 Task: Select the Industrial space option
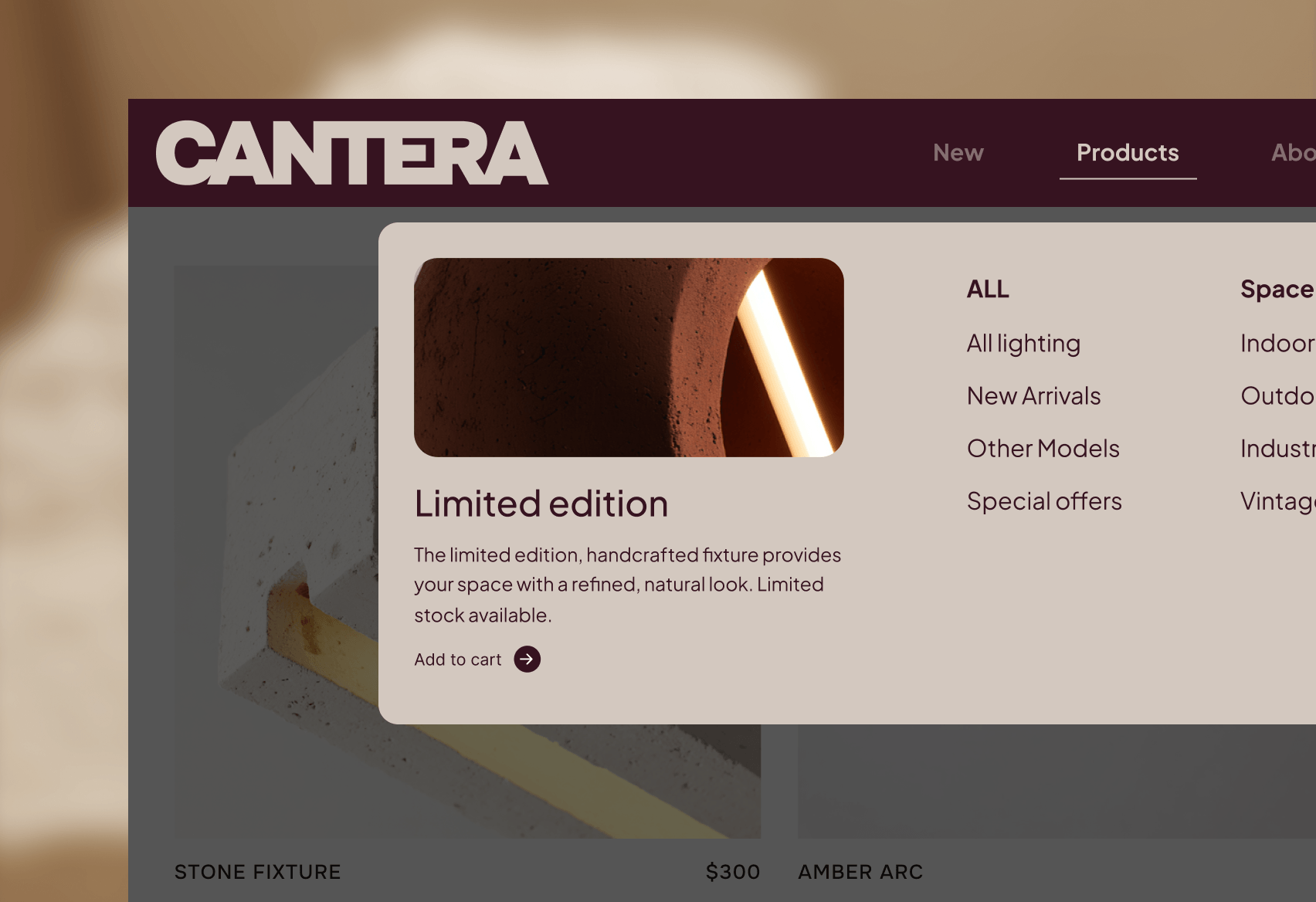click(x=1278, y=449)
